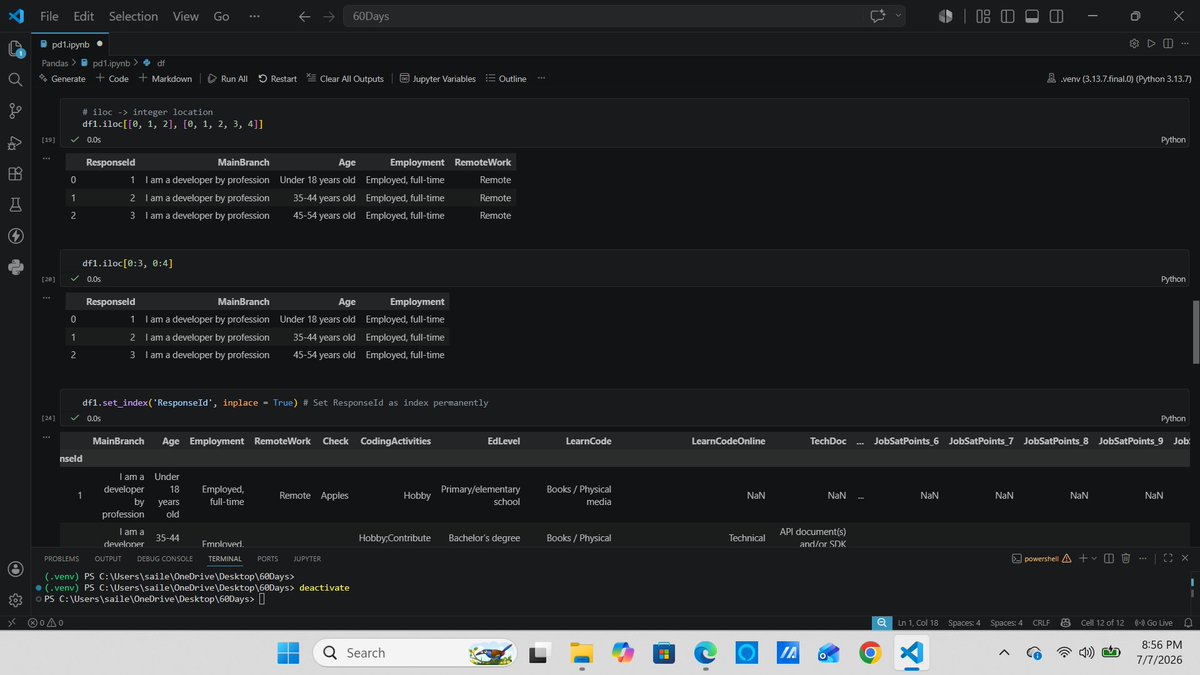
Task: Open the Copilot chat icon in title bar
Action: [879, 16]
